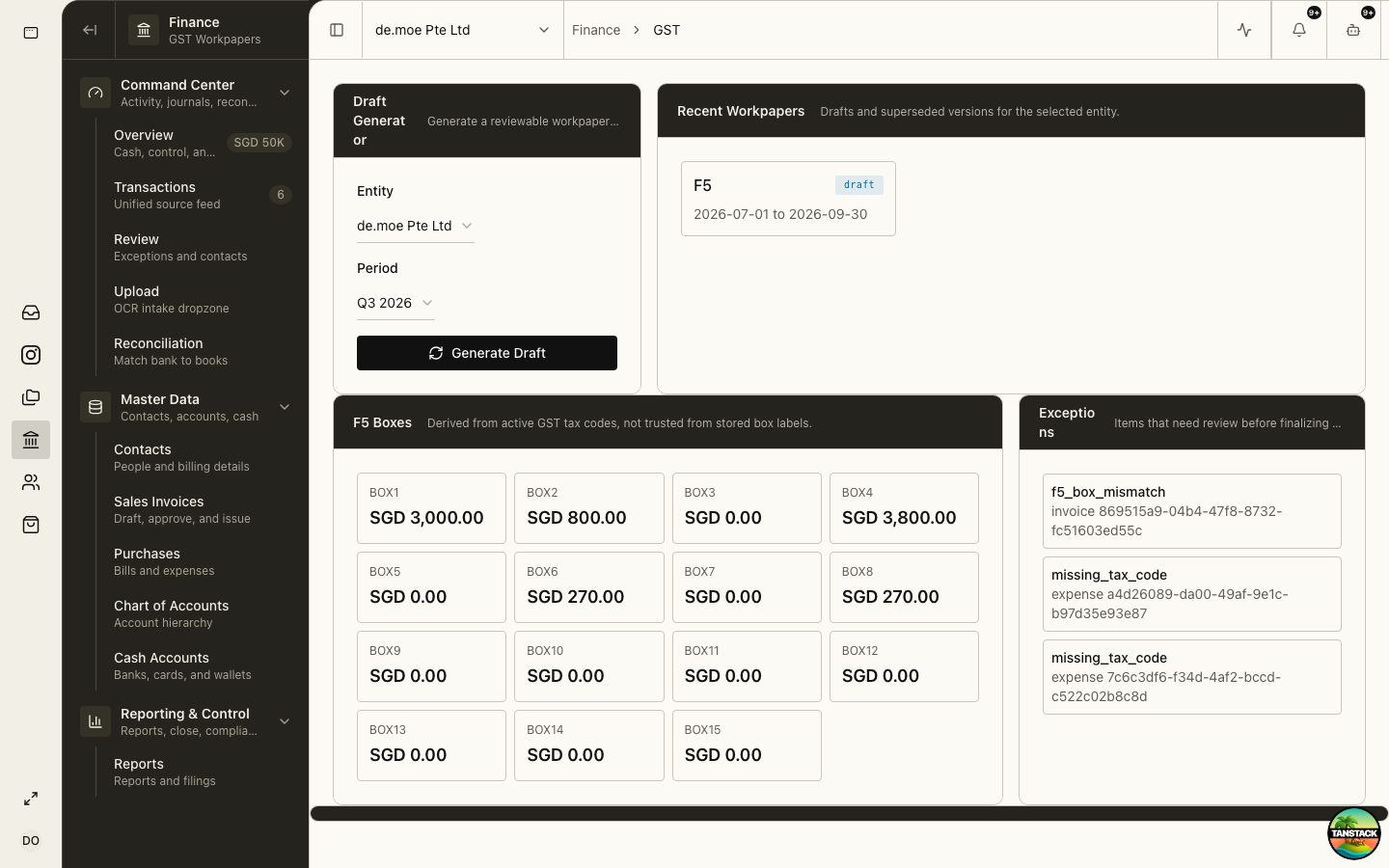Open the F5 draft workpaper card
1389x868 pixels.
(788, 199)
